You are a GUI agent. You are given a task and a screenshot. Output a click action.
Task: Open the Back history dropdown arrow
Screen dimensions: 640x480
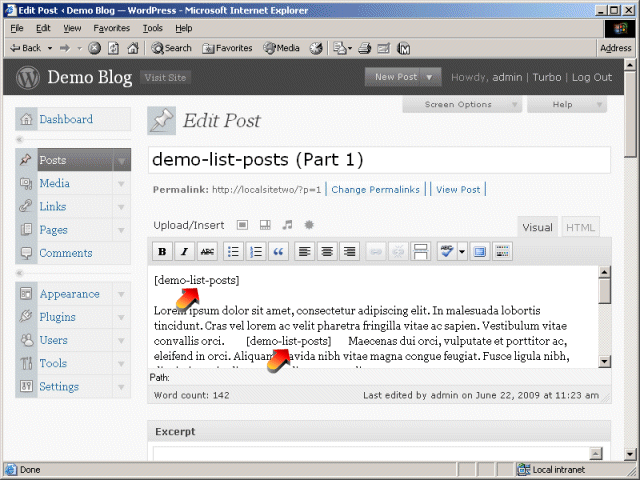click(x=50, y=48)
